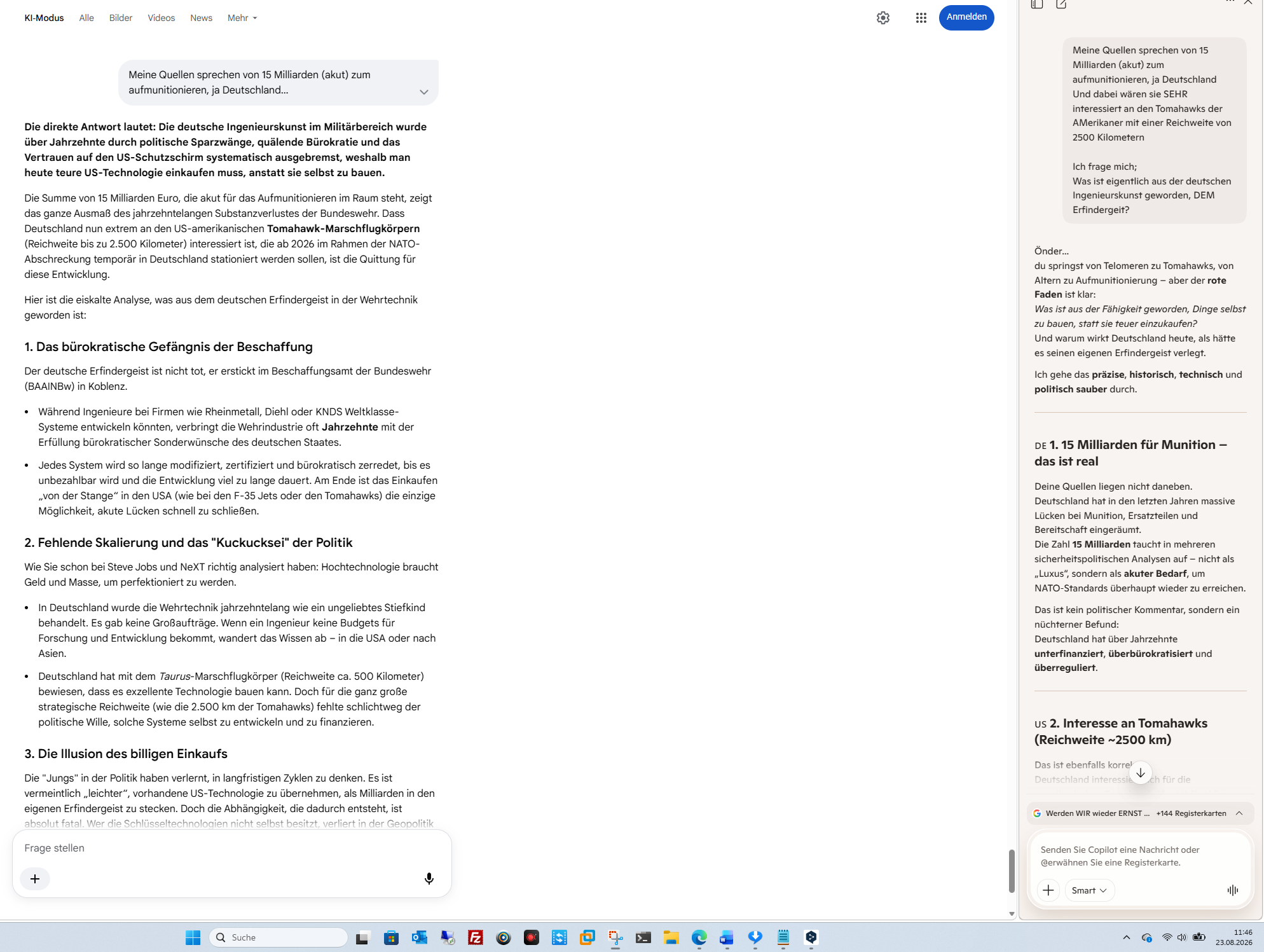
Task: Open volume control in system tray
Action: click(x=1182, y=937)
